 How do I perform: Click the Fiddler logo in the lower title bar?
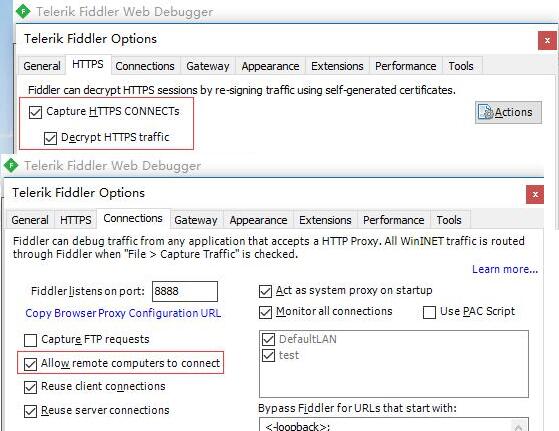coord(11,165)
